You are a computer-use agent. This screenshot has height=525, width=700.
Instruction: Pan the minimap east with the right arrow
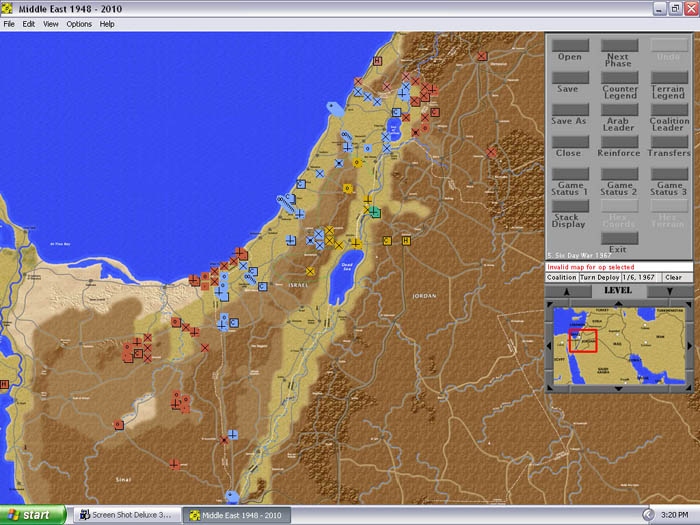coord(689,346)
